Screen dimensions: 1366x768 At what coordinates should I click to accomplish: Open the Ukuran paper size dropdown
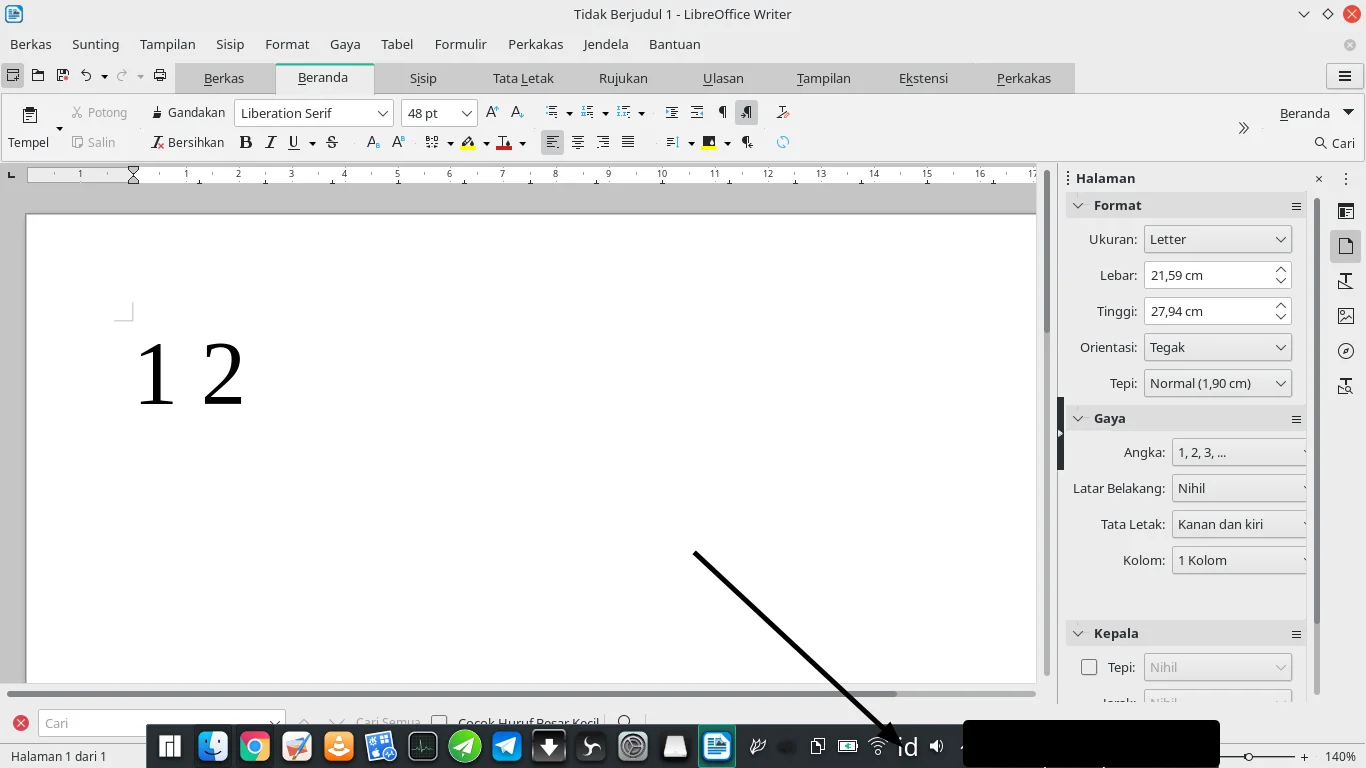click(x=1217, y=240)
